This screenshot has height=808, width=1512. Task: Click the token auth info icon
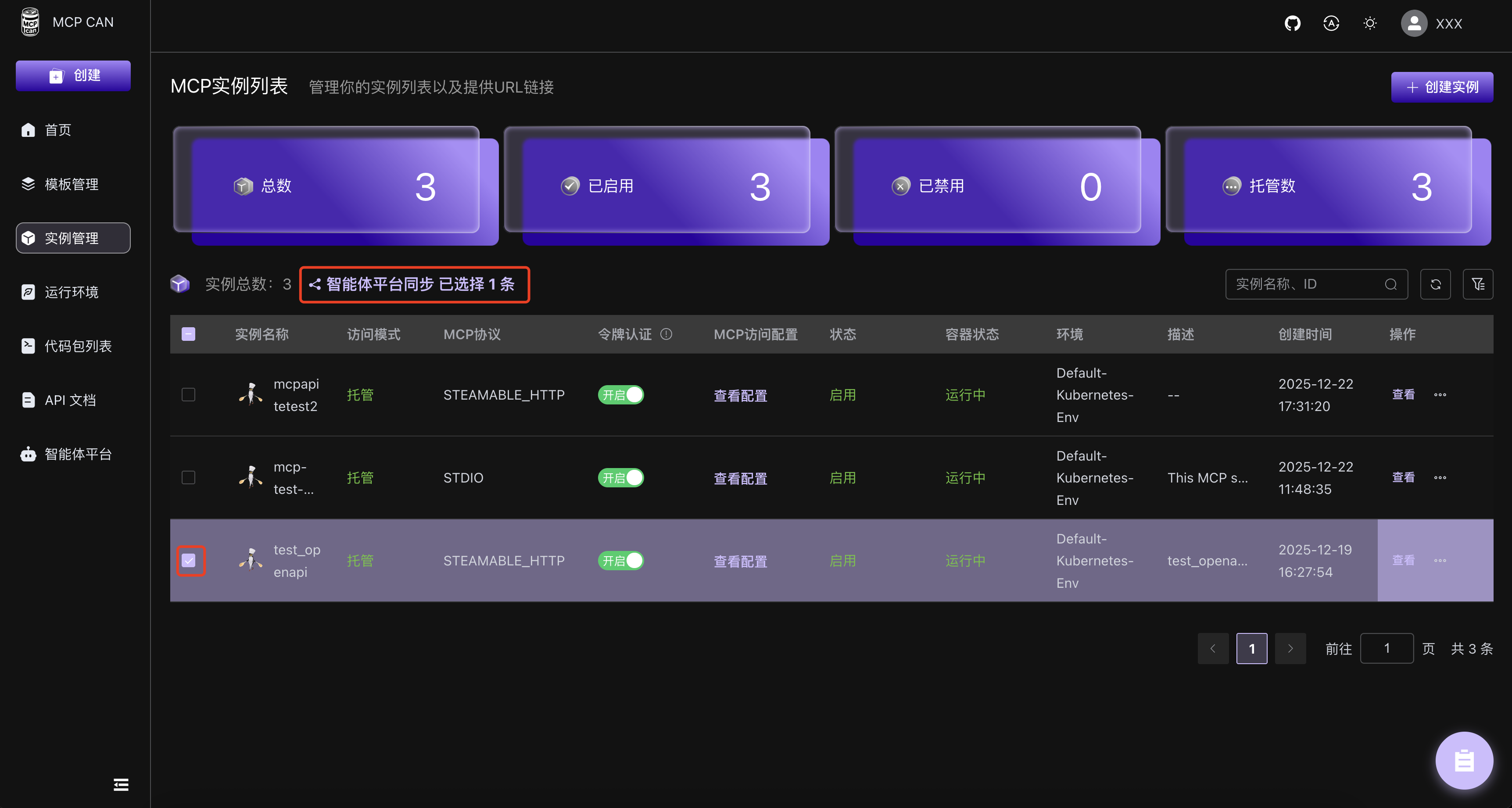point(666,334)
